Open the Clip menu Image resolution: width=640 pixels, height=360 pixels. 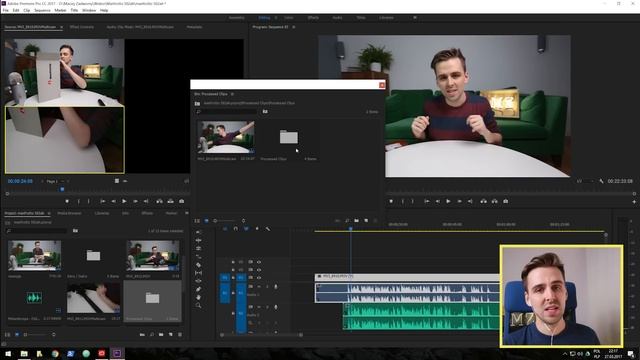click(x=27, y=10)
